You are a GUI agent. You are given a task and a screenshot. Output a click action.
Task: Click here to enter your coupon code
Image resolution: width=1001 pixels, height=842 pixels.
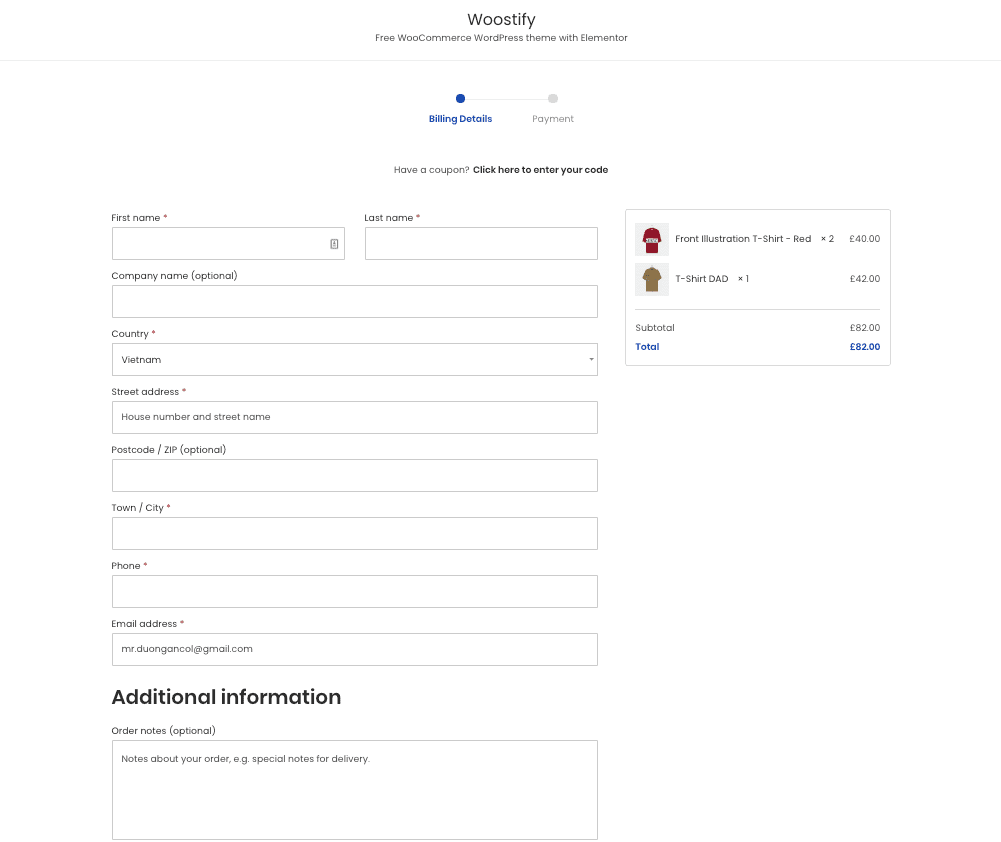click(x=540, y=170)
